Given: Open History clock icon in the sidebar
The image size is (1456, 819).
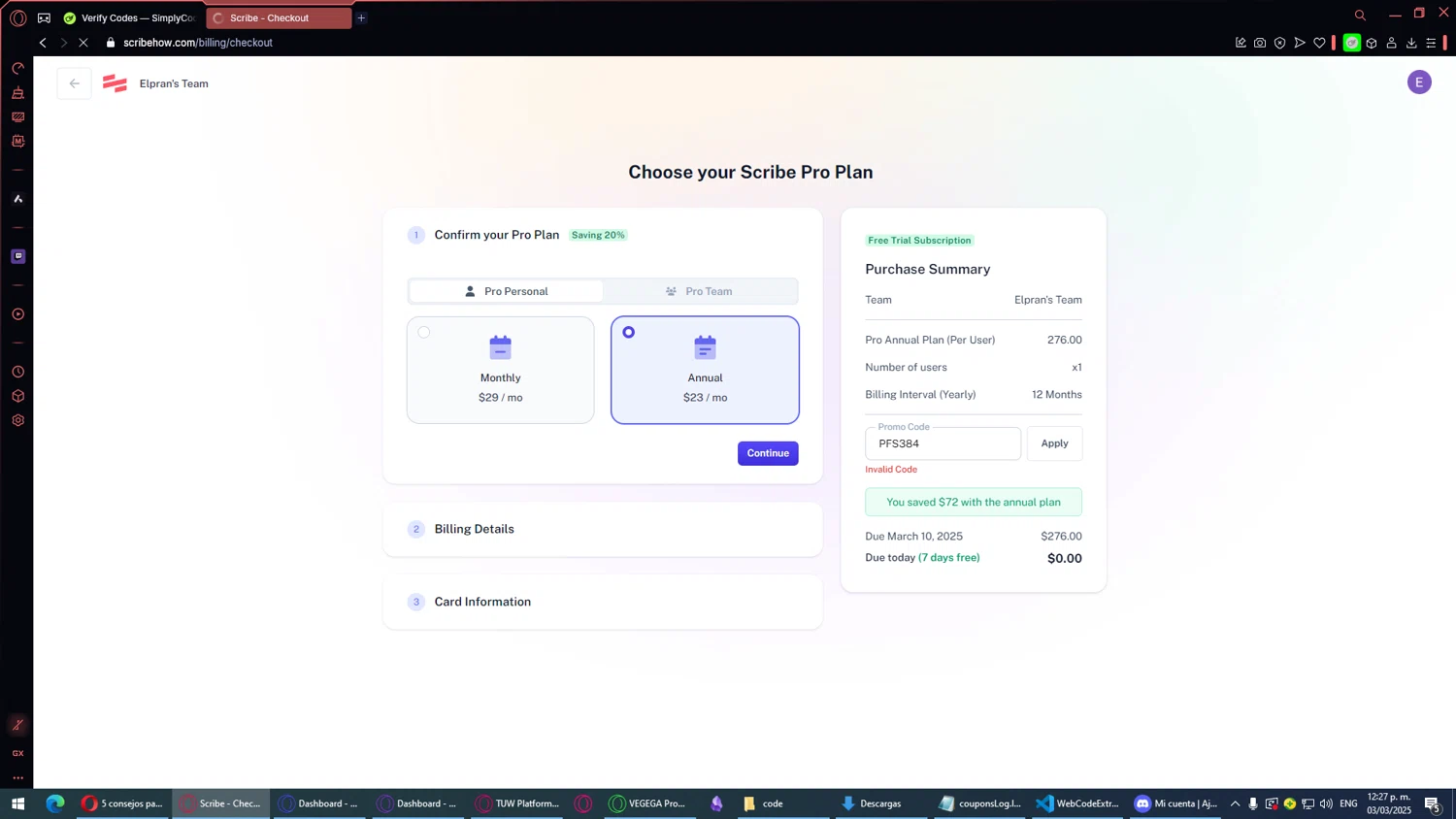Looking at the screenshot, I should (x=17, y=372).
